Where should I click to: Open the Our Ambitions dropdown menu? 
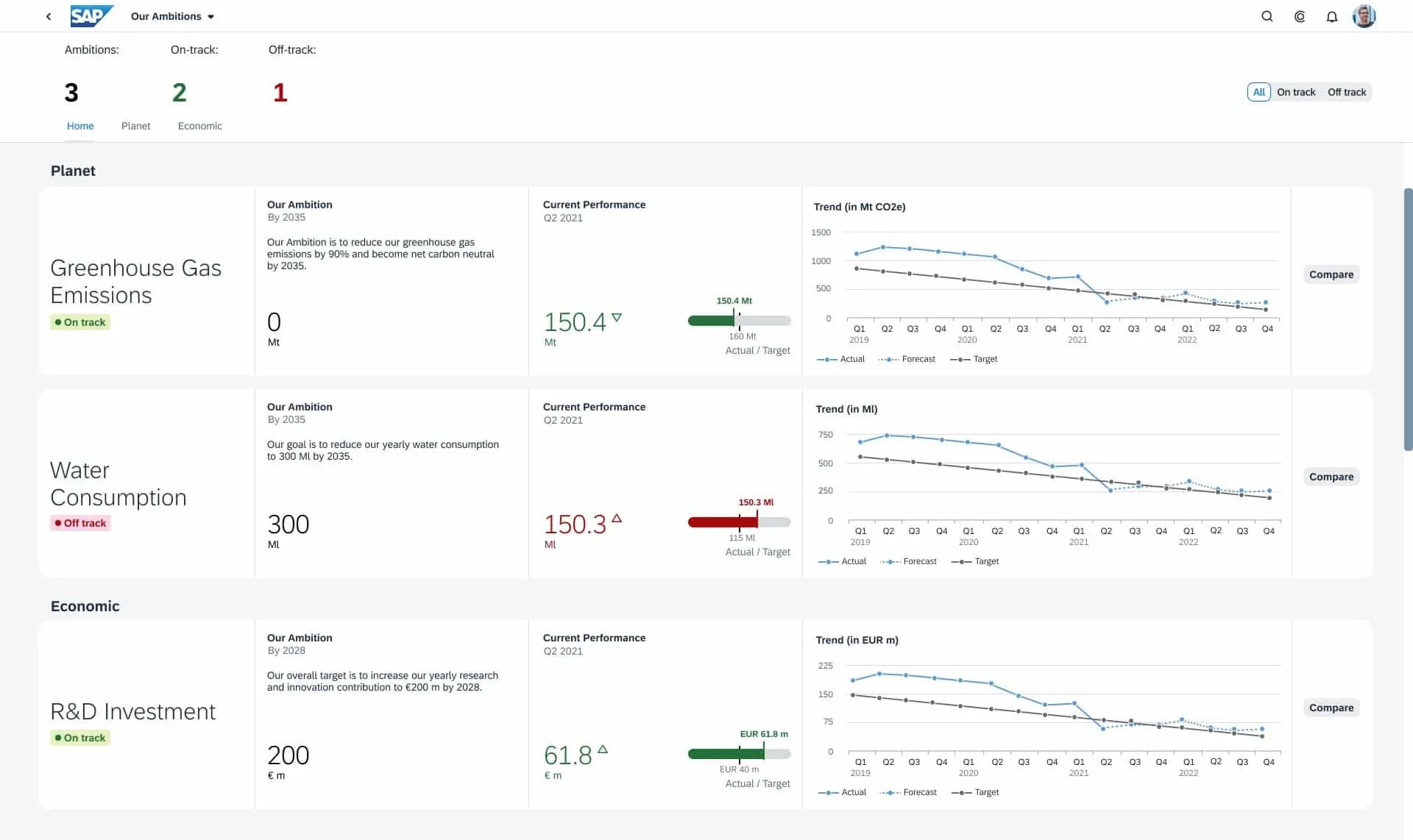coord(172,16)
